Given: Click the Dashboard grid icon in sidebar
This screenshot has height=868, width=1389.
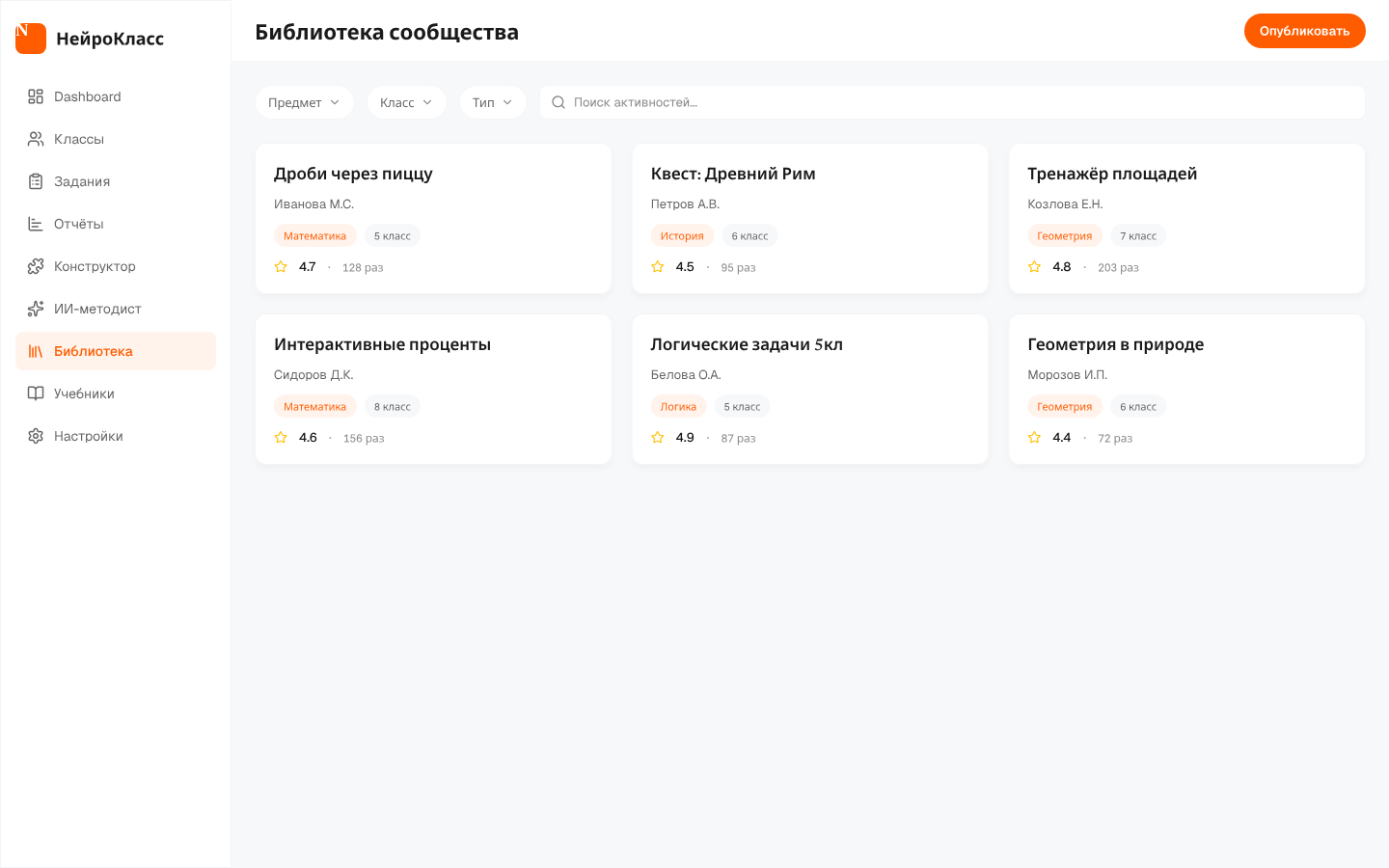Looking at the screenshot, I should click(x=36, y=96).
